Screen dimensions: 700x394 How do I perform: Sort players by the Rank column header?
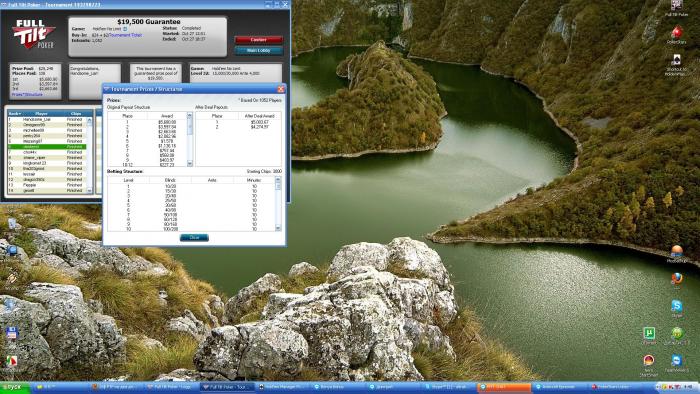(x=15, y=114)
